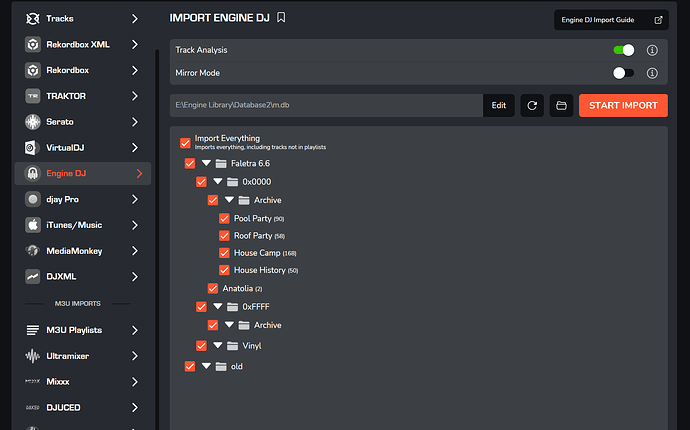The height and width of the screenshot is (430, 690).
Task: Click the M3U Playlists list icon
Action: (x=33, y=330)
